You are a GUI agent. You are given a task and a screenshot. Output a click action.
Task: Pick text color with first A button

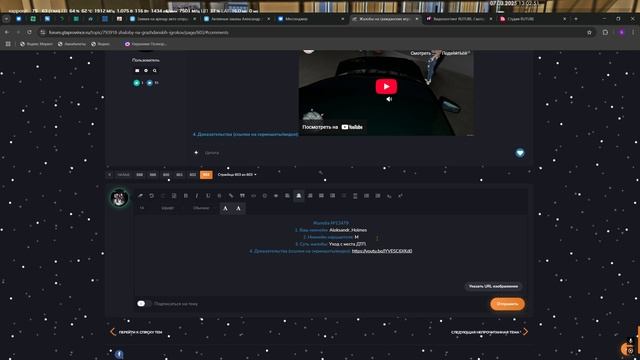225,209
